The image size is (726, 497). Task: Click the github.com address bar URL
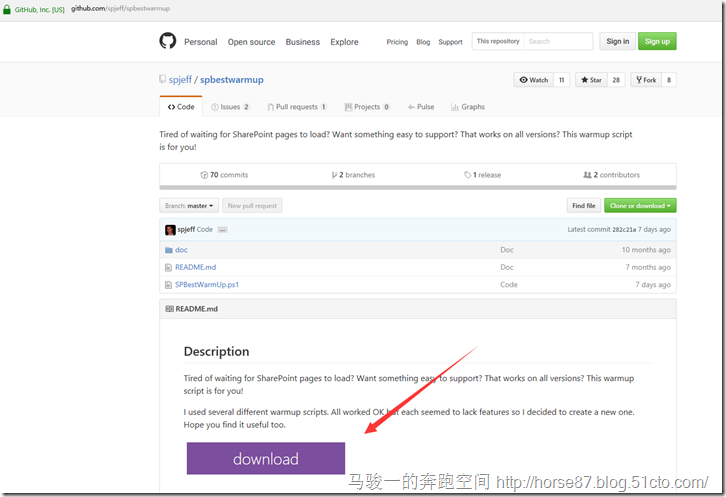(120, 9)
